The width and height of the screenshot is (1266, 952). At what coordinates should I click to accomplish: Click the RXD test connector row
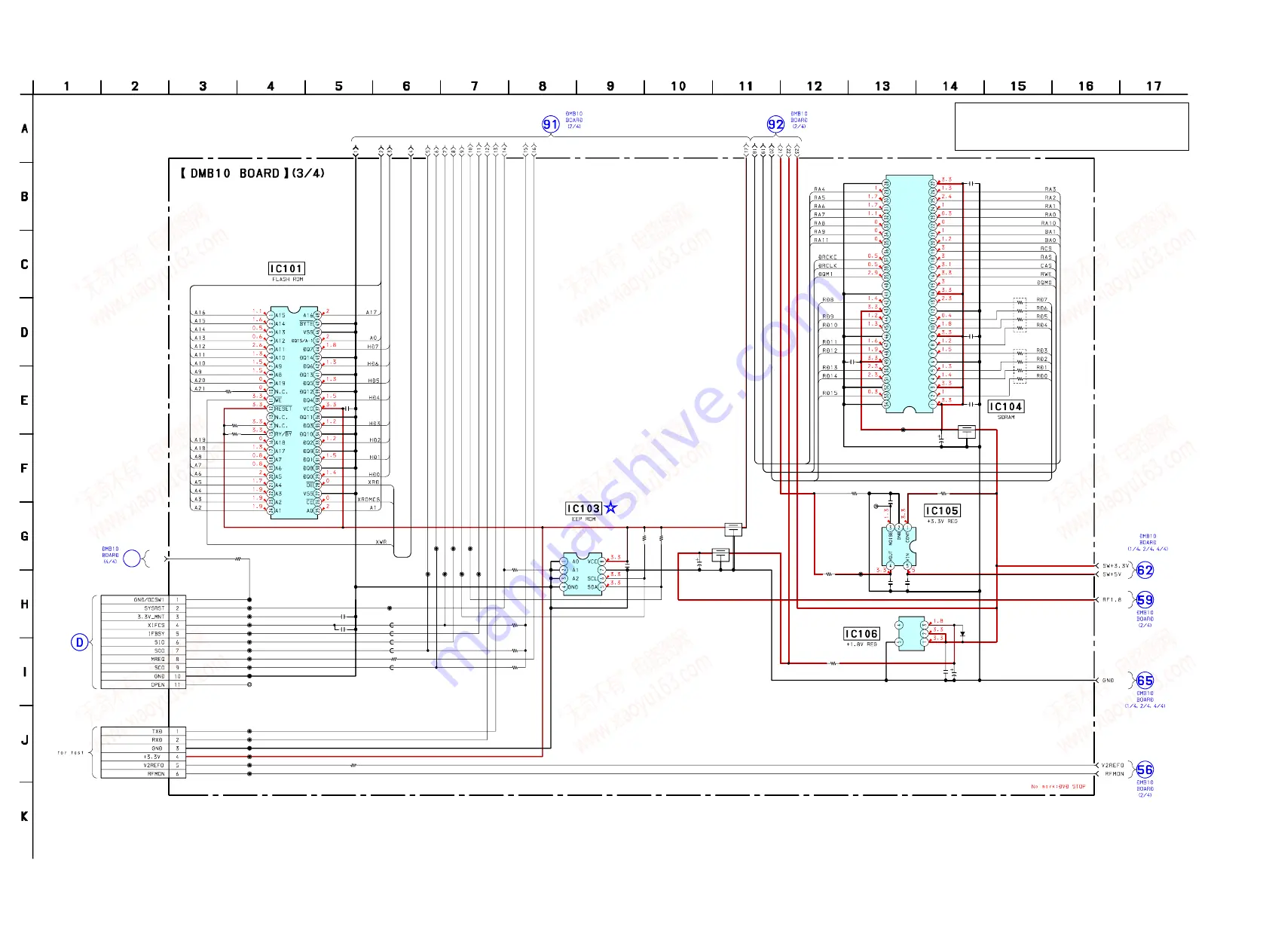(143, 740)
